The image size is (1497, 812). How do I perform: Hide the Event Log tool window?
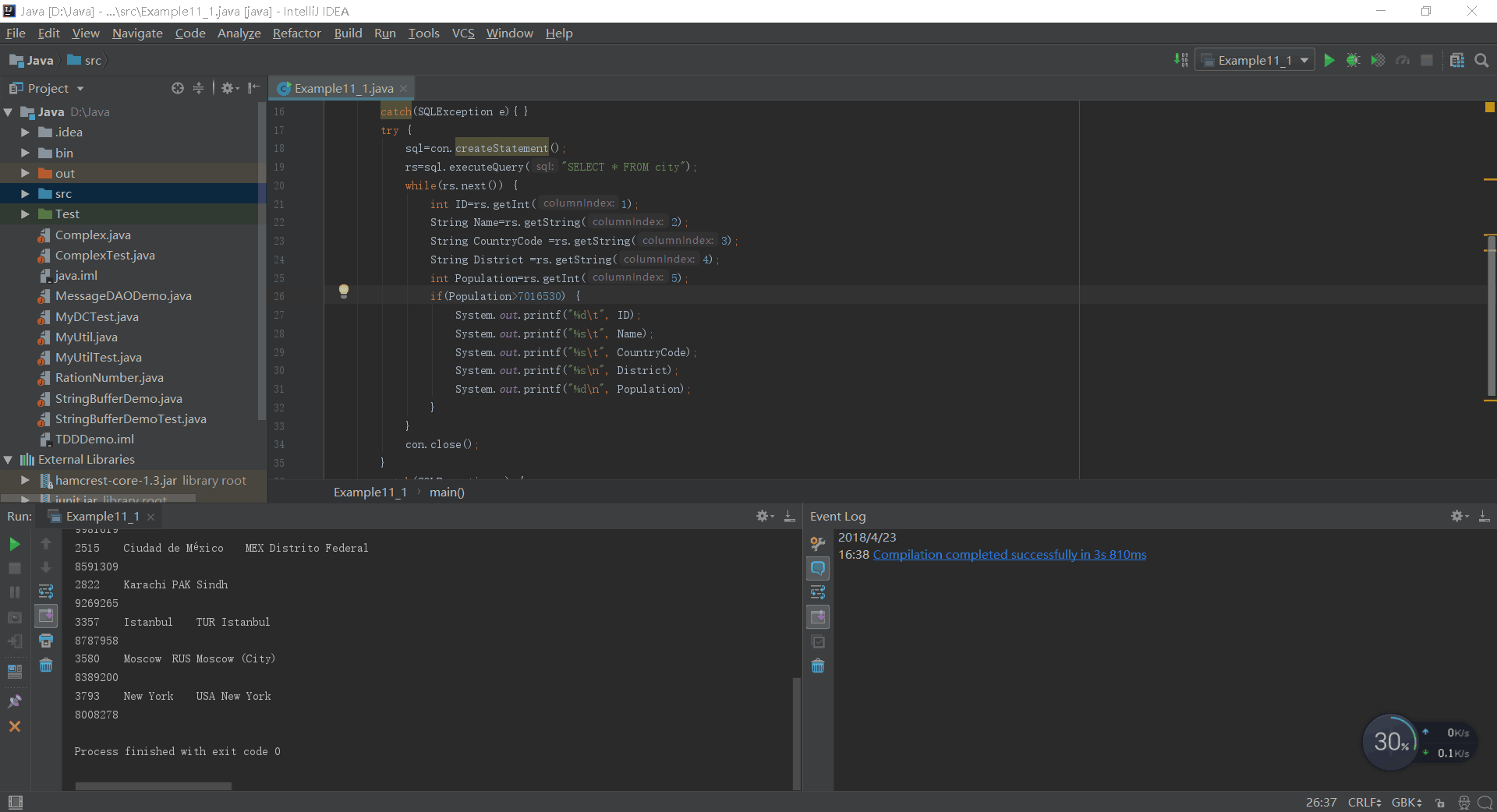1484,516
